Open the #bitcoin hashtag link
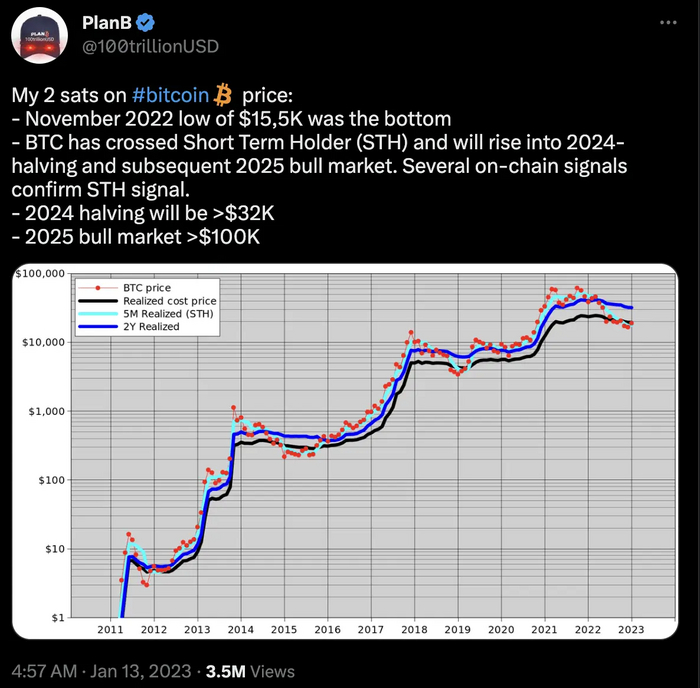The height and width of the screenshot is (688, 700). coord(170,96)
